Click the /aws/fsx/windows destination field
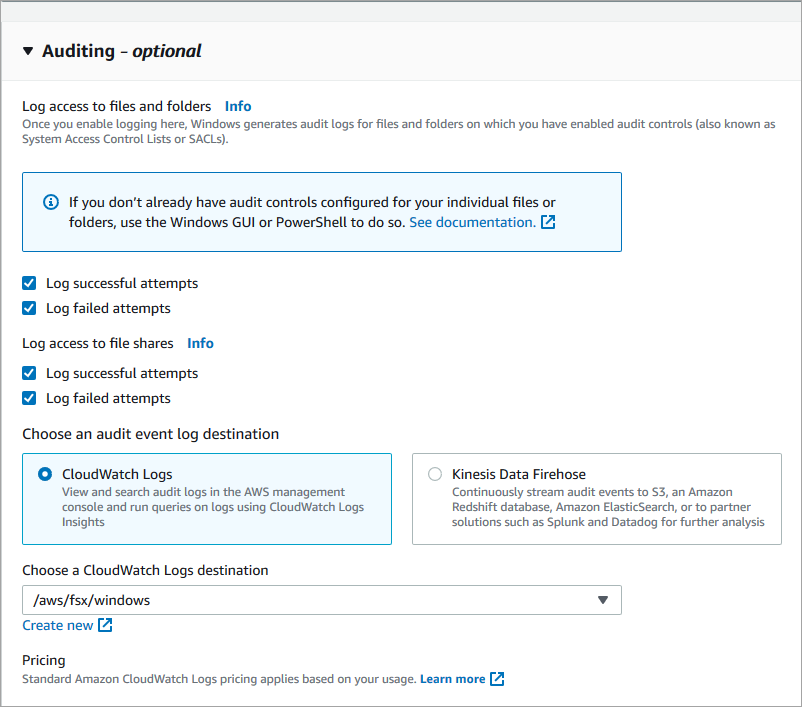The image size is (802, 707). coord(300,600)
